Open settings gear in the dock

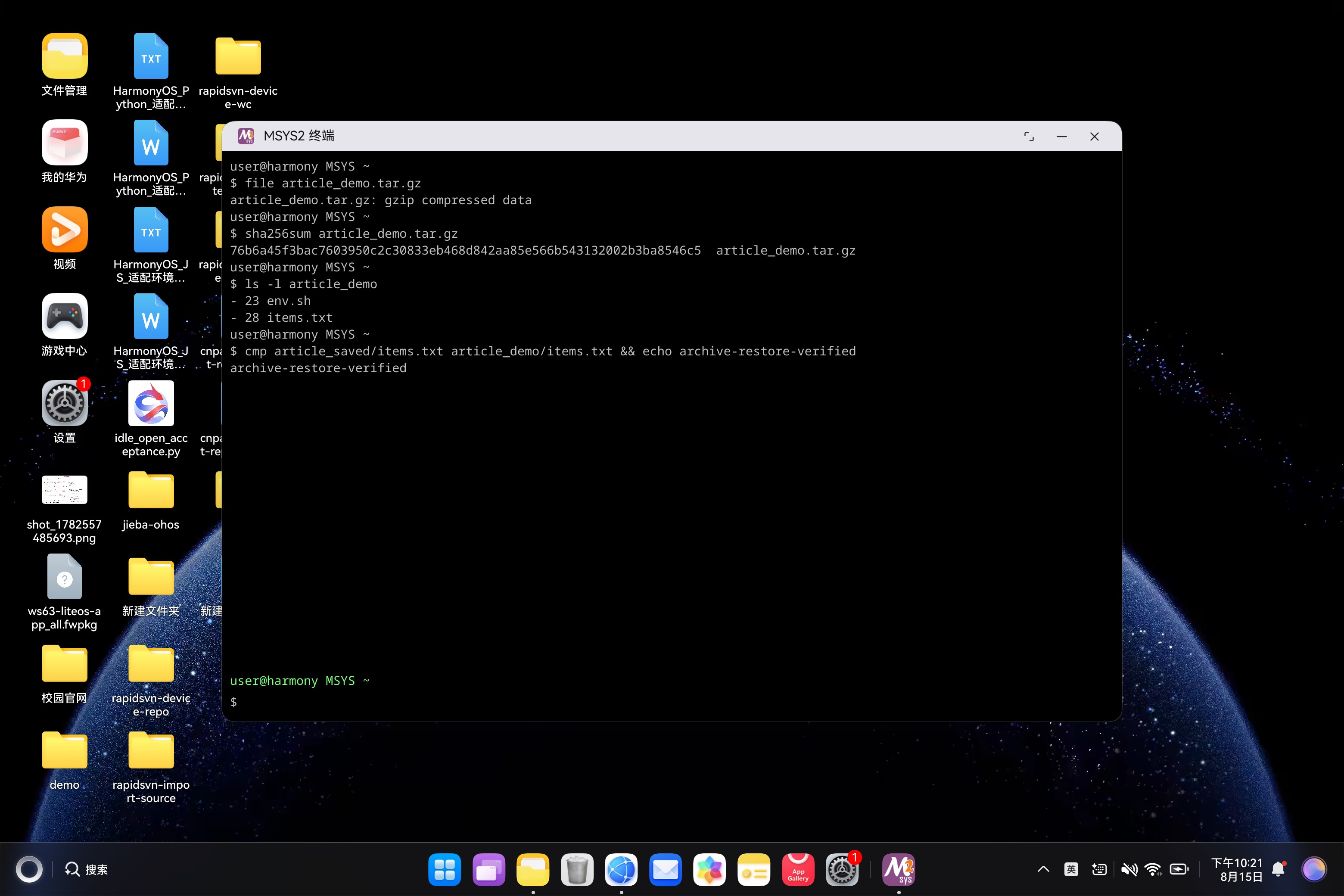click(842, 869)
